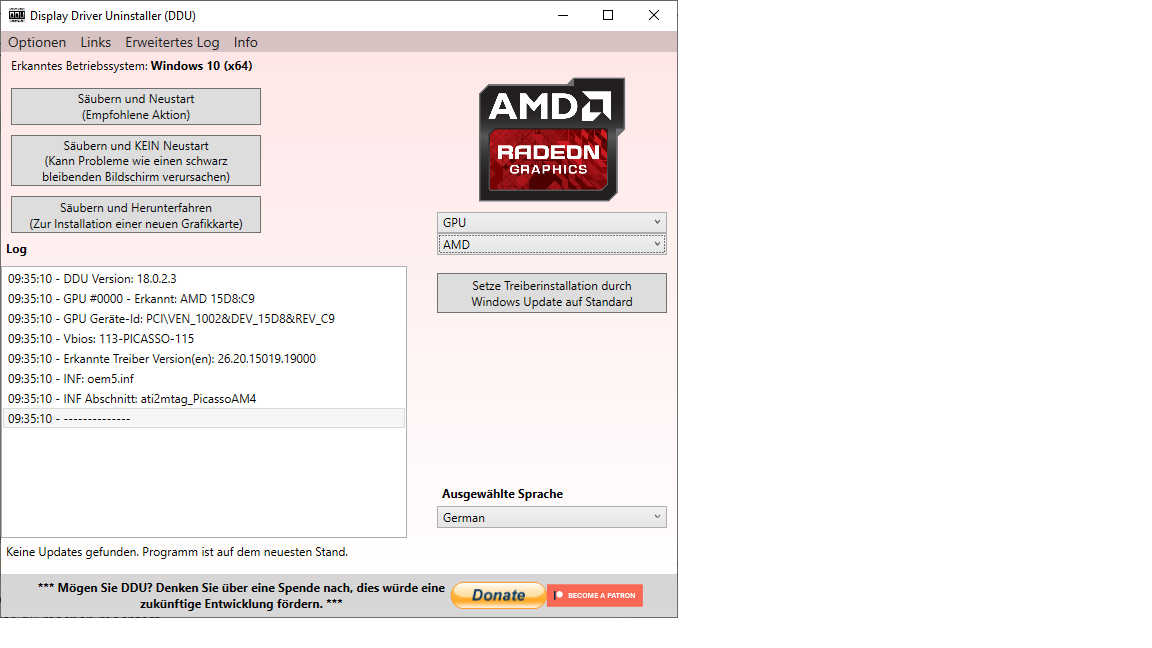Open the Links menu
This screenshot has height=648, width=1152.
(x=96, y=42)
